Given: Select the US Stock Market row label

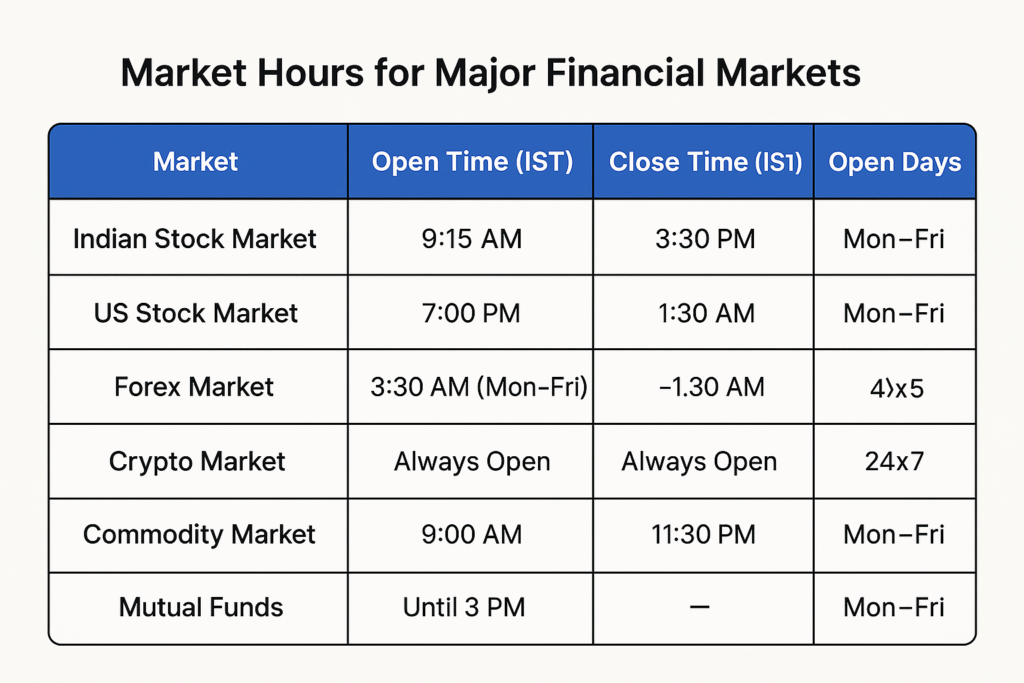Looking at the screenshot, I should click(x=195, y=313).
